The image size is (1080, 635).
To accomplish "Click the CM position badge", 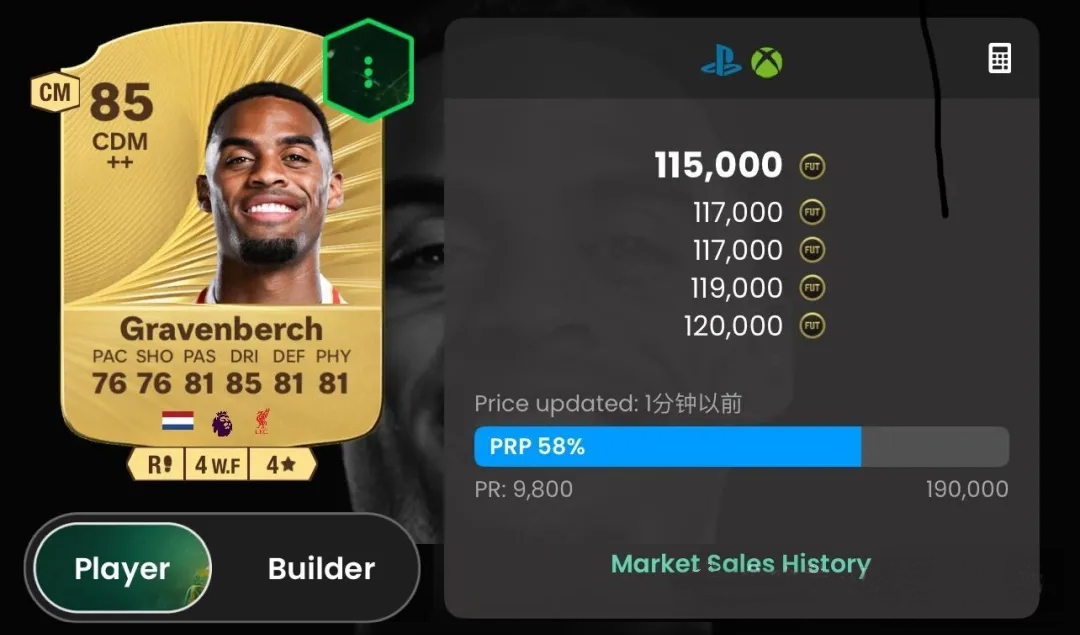I will point(55,92).
